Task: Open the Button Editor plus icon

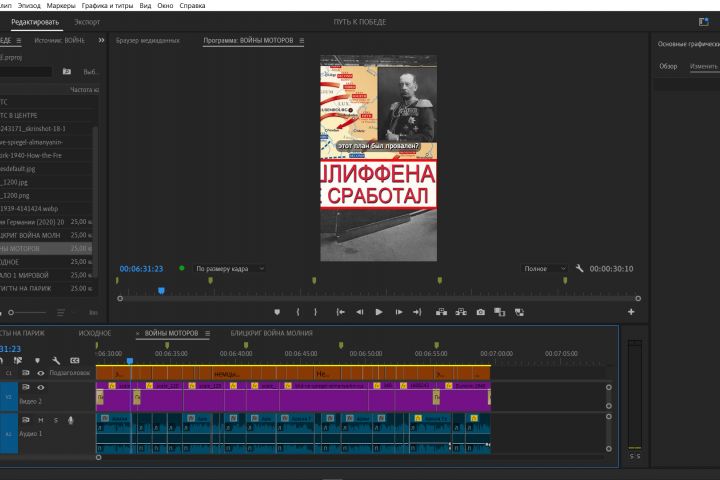Action: [x=631, y=312]
